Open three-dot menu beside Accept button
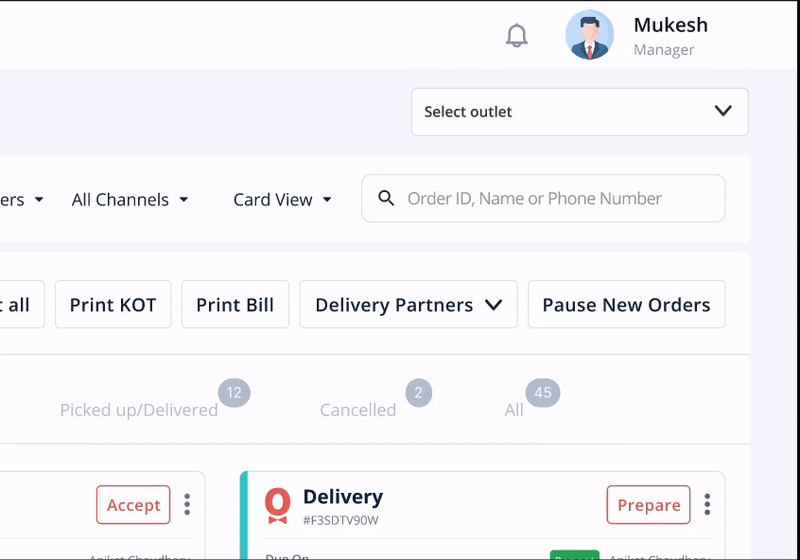Screen dimensions: 800x560 tap(187, 505)
